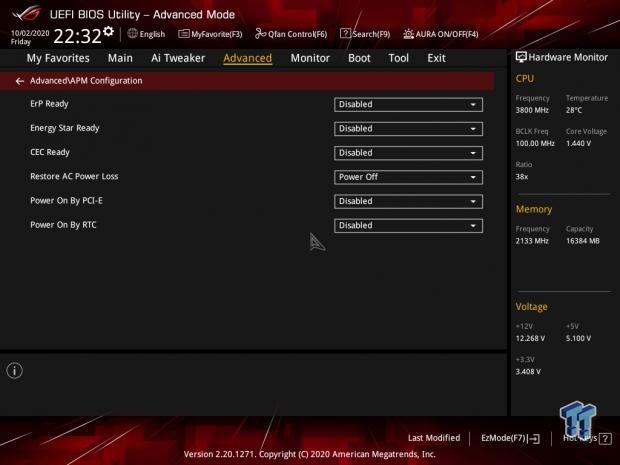The image size is (620, 465).
Task: Click the memory capacity 16384 MB value
Action: click(583, 241)
